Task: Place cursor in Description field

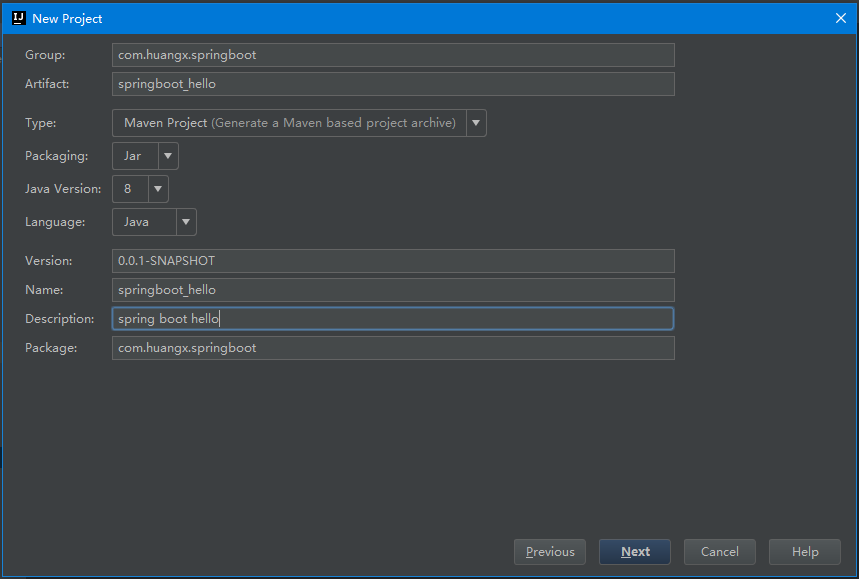Action: click(x=393, y=319)
